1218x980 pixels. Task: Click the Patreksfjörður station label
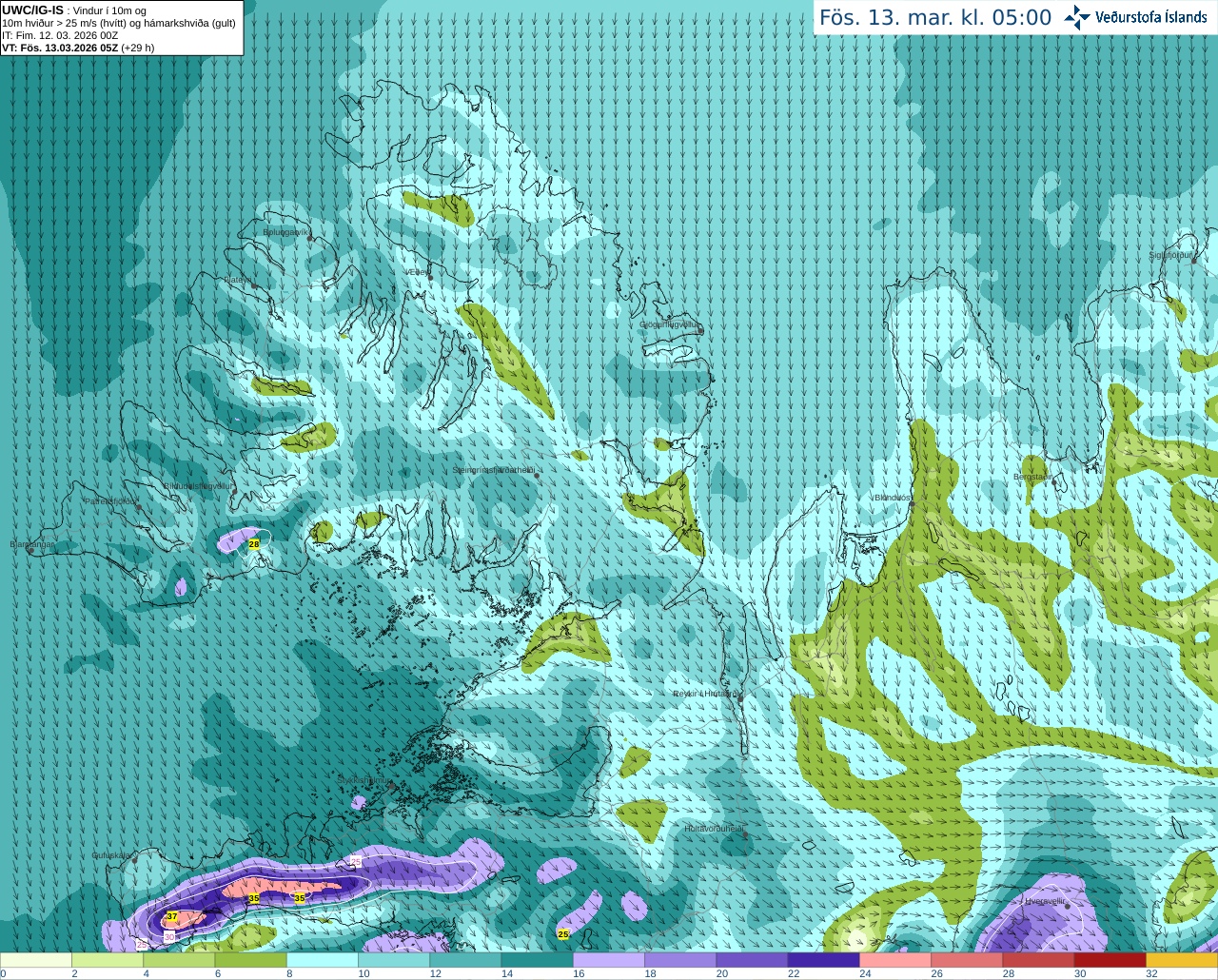(x=110, y=500)
